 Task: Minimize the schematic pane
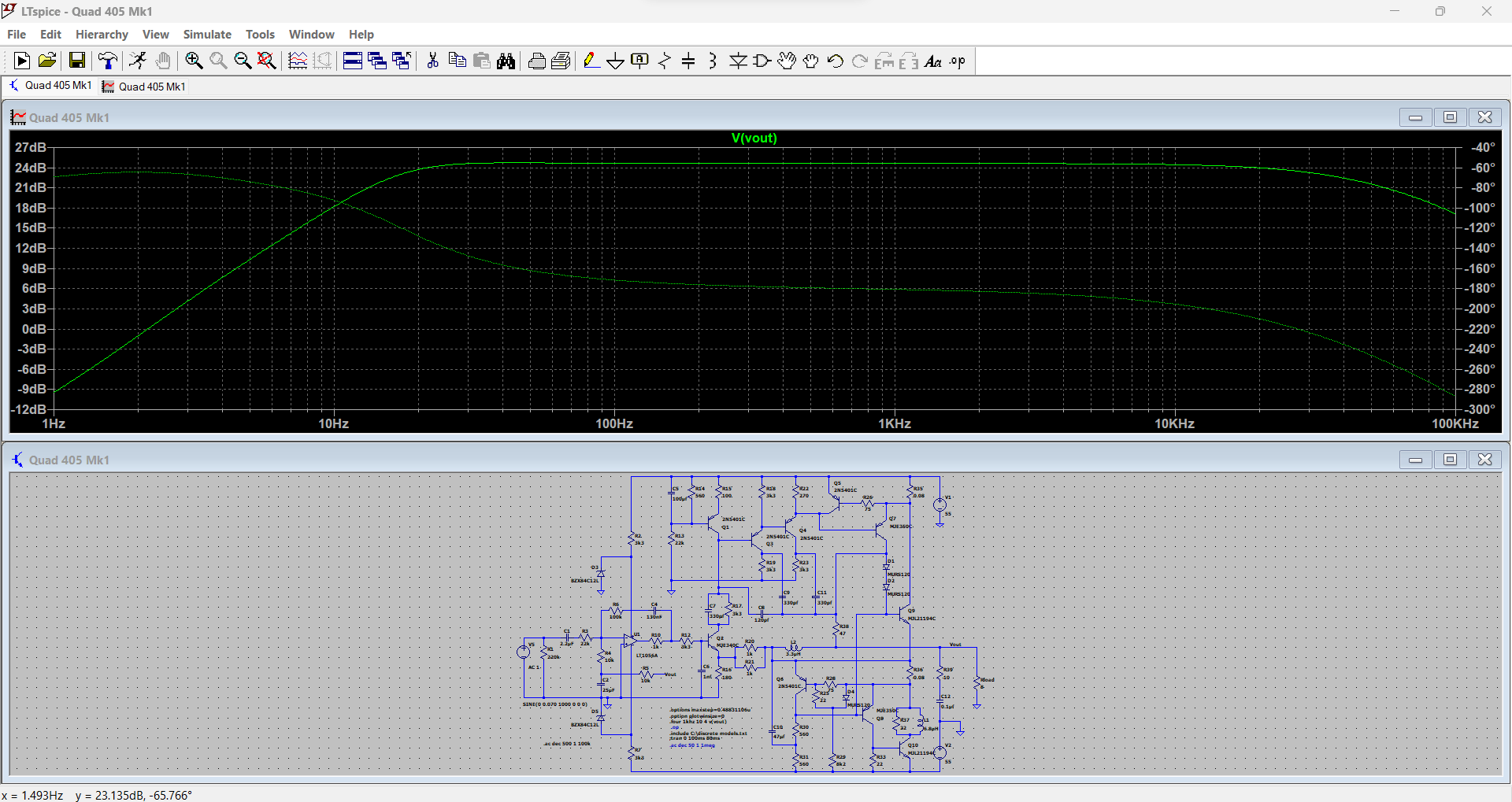[1415, 460]
